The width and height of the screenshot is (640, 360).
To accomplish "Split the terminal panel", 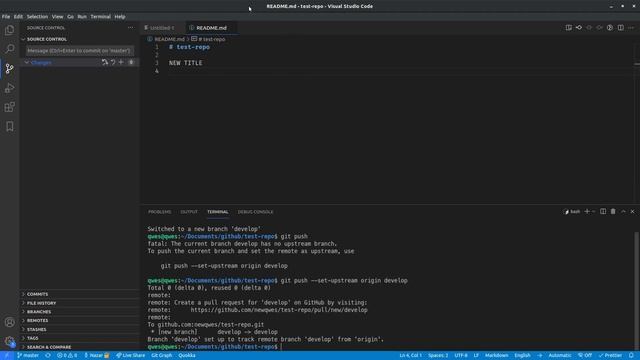I will click(x=603, y=211).
